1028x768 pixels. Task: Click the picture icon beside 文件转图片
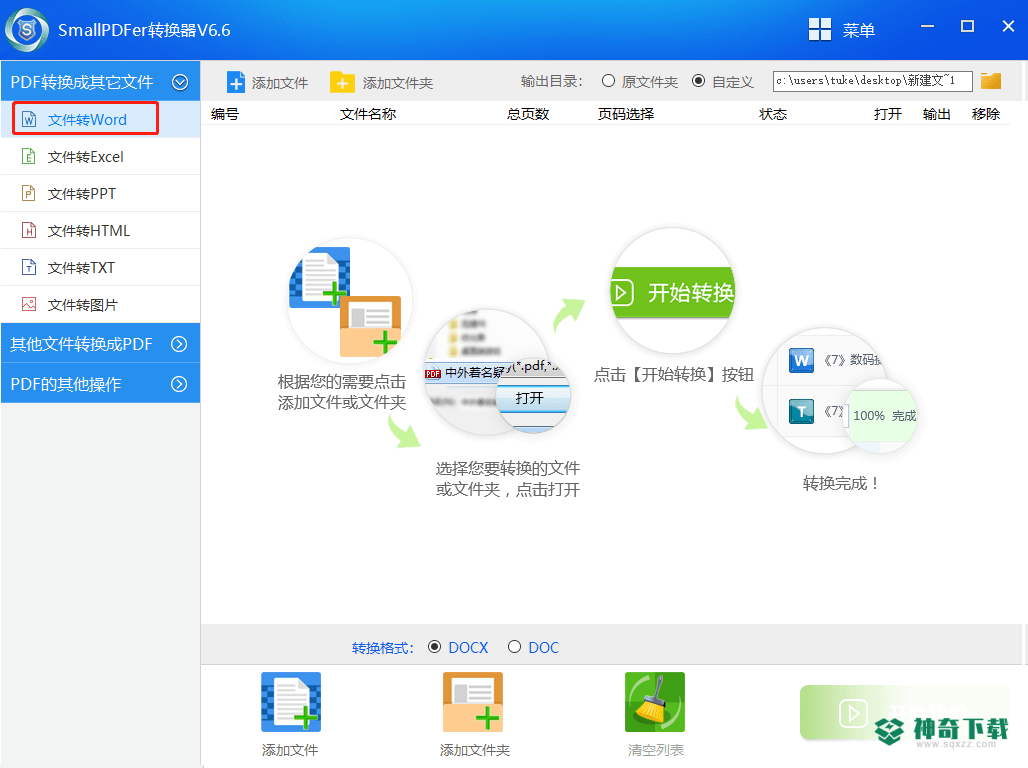pos(29,304)
